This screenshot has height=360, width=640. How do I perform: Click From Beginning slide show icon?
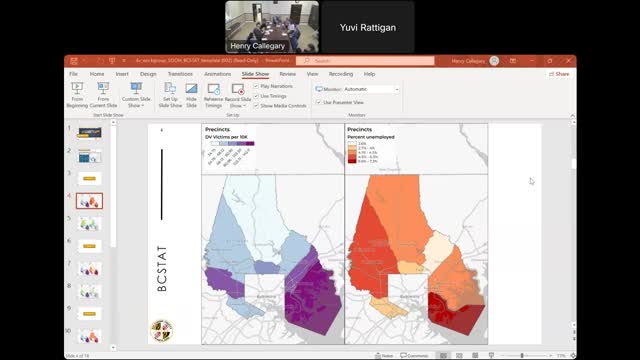(77, 88)
